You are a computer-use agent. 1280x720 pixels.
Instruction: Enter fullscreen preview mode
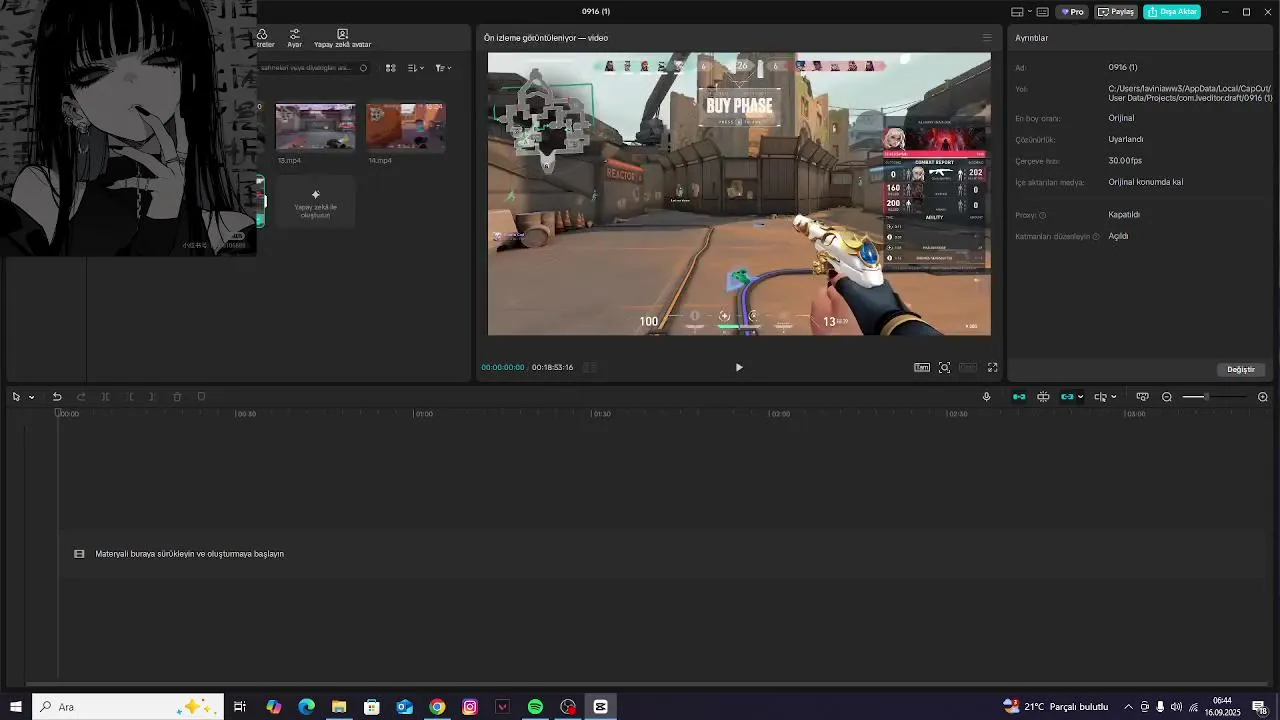[993, 367]
